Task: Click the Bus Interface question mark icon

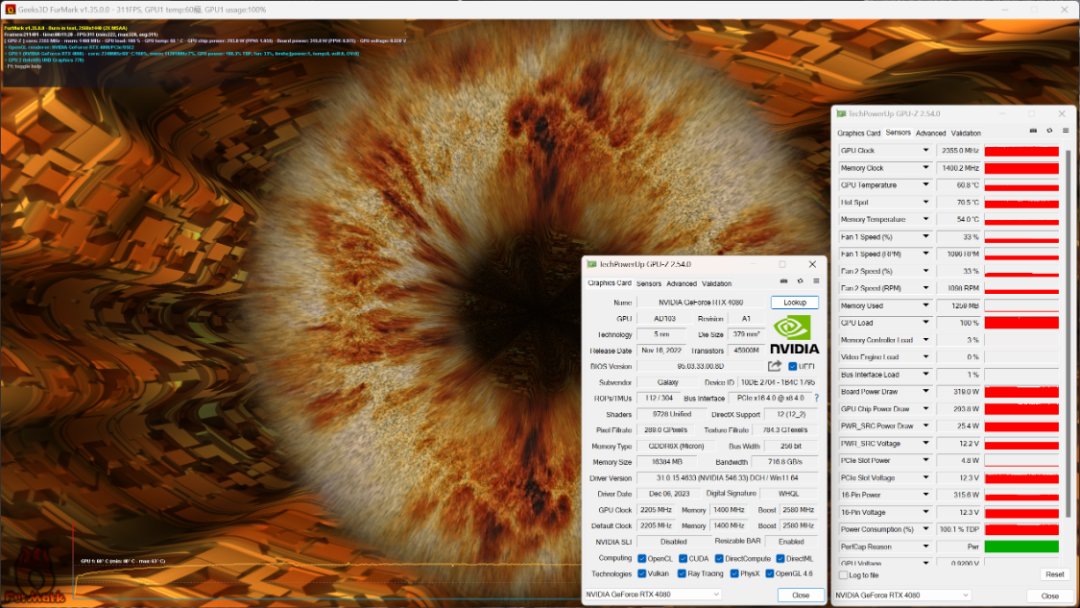Action: 816,398
